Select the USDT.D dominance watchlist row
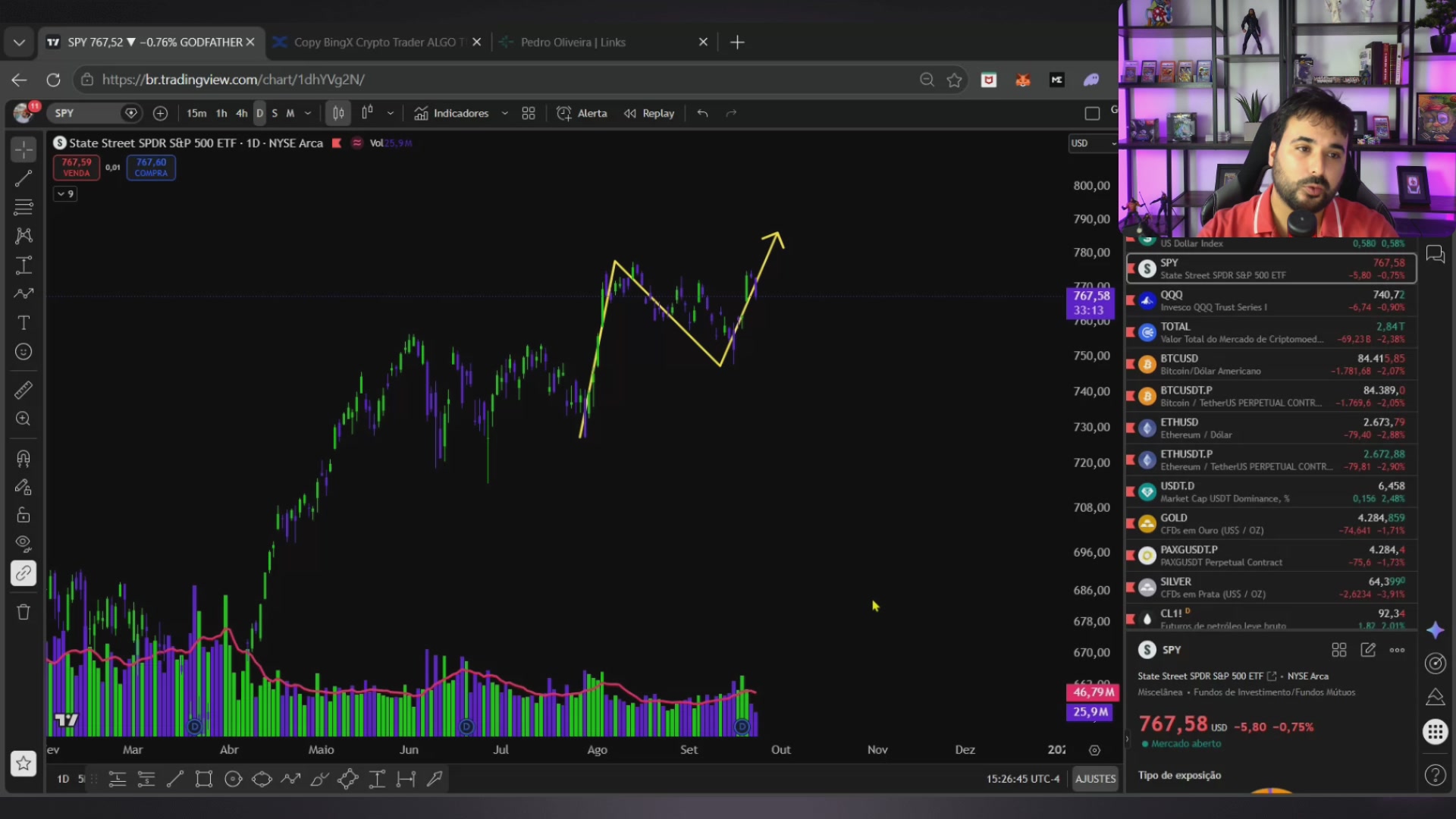 click(1272, 492)
